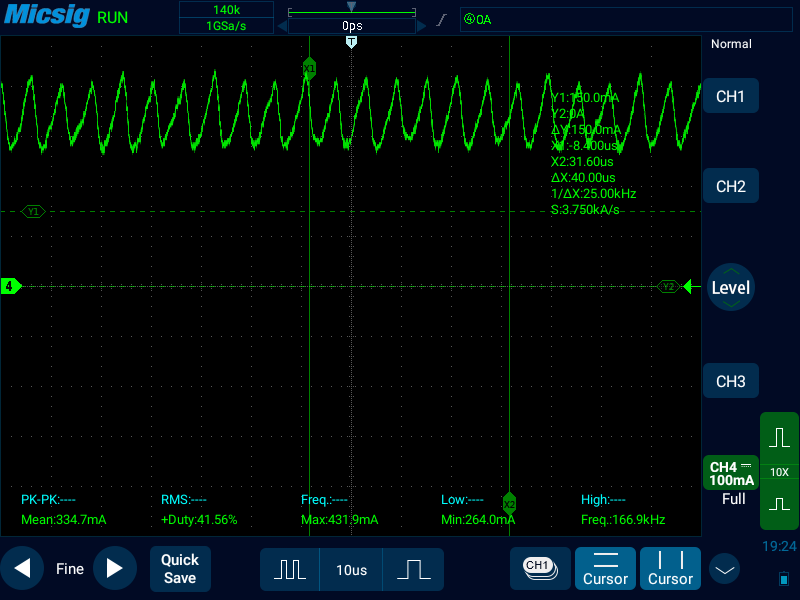Select the X1 cursor marker on the waveform

click(309, 68)
